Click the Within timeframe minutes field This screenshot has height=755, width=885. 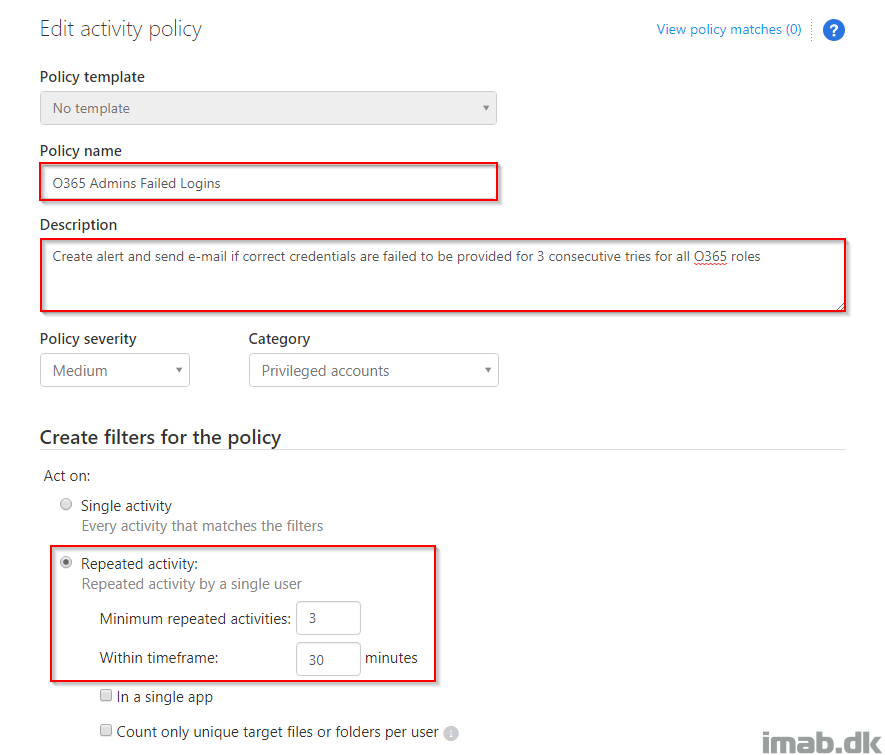(x=328, y=659)
